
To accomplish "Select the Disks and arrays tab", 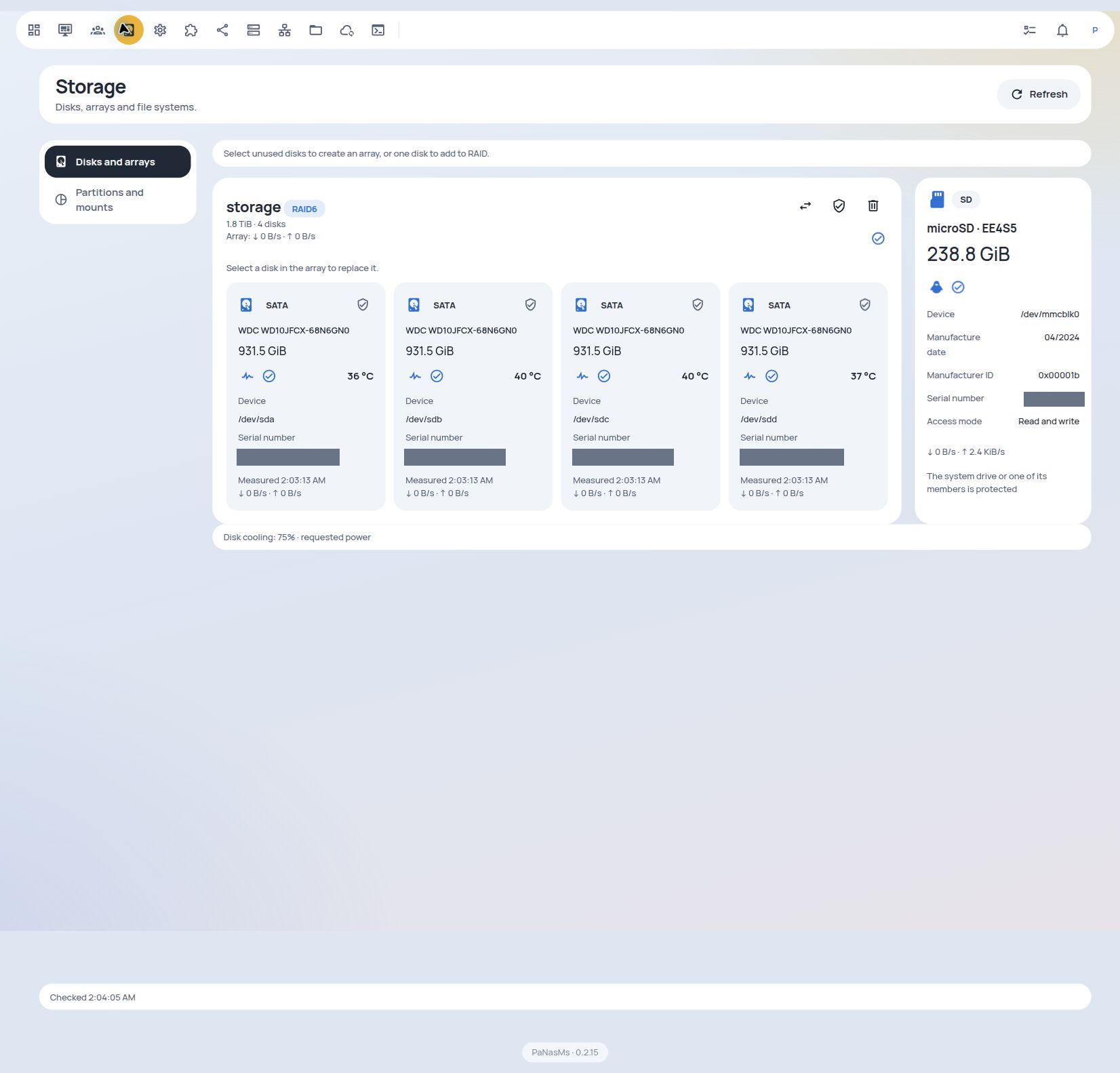I will 118,162.
